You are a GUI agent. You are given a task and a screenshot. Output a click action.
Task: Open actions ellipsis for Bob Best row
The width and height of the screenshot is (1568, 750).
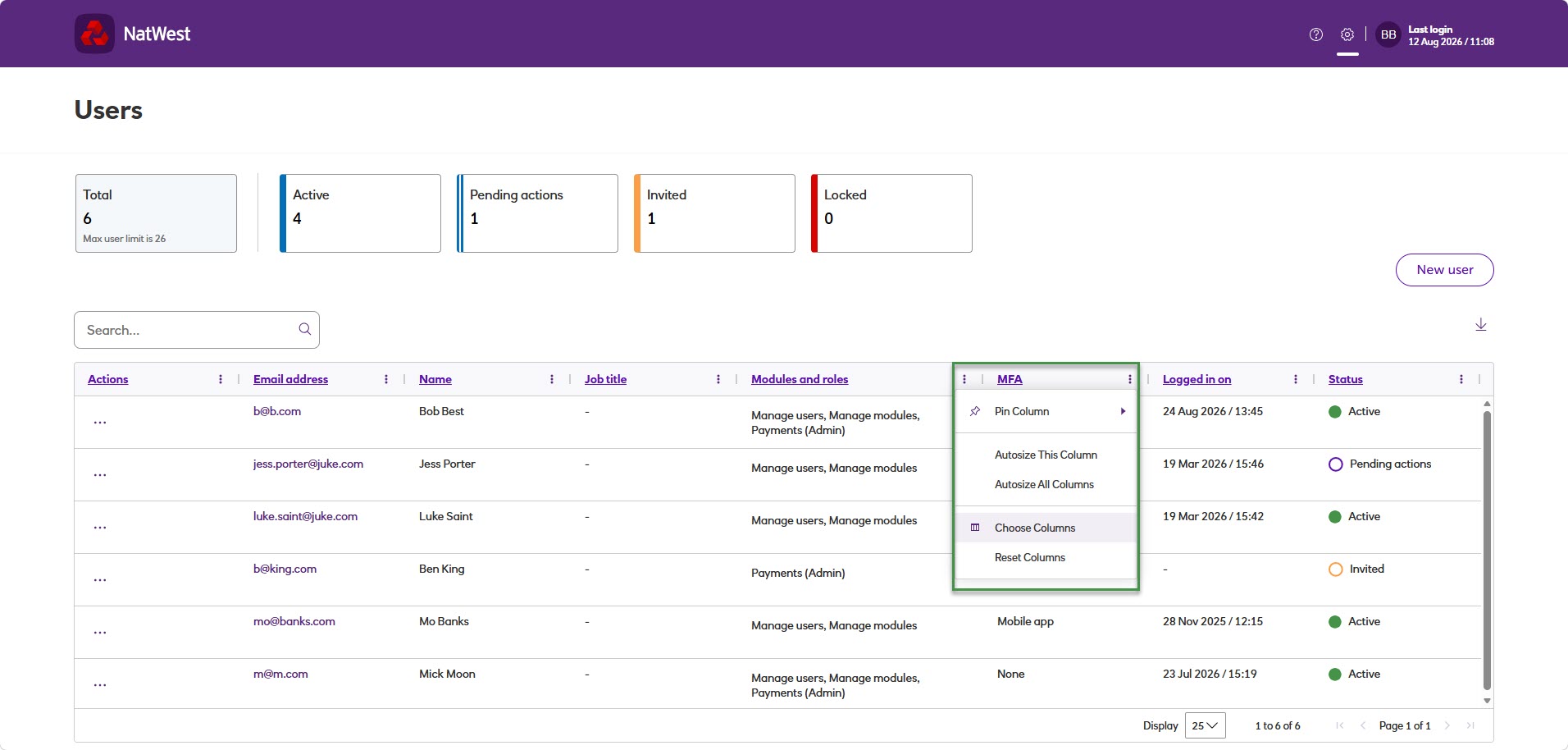[100, 423]
